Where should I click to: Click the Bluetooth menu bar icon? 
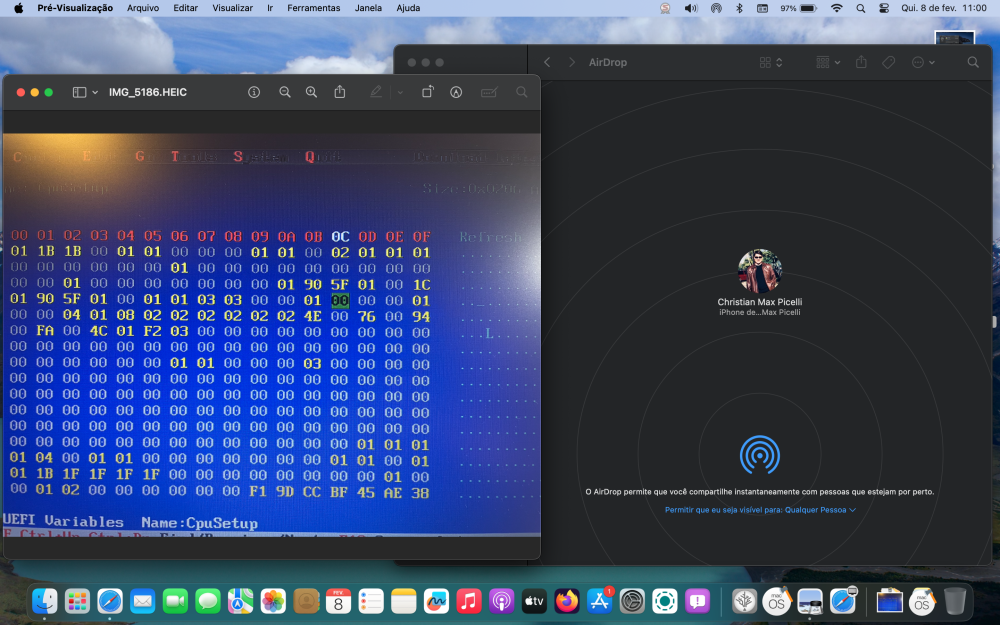point(739,8)
